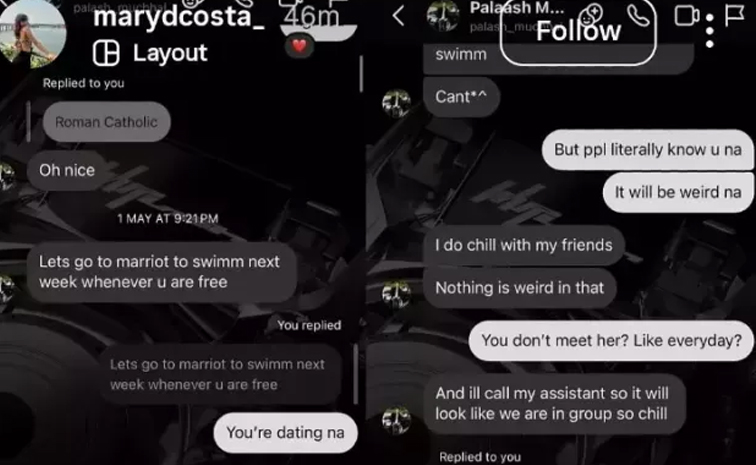Image resolution: width=756 pixels, height=465 pixels.
Task: Select the 'Roman Catholic' quoted reply bubble
Action: (107, 122)
